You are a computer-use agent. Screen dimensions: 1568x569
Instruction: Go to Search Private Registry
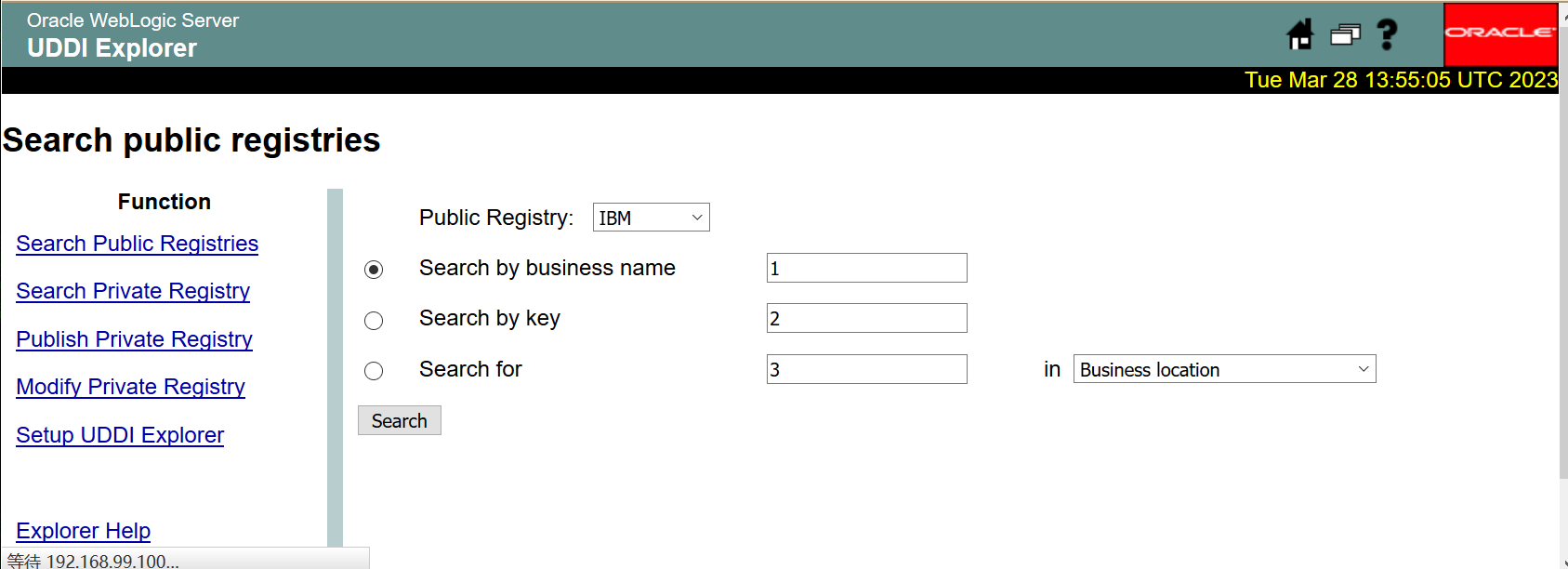(133, 291)
